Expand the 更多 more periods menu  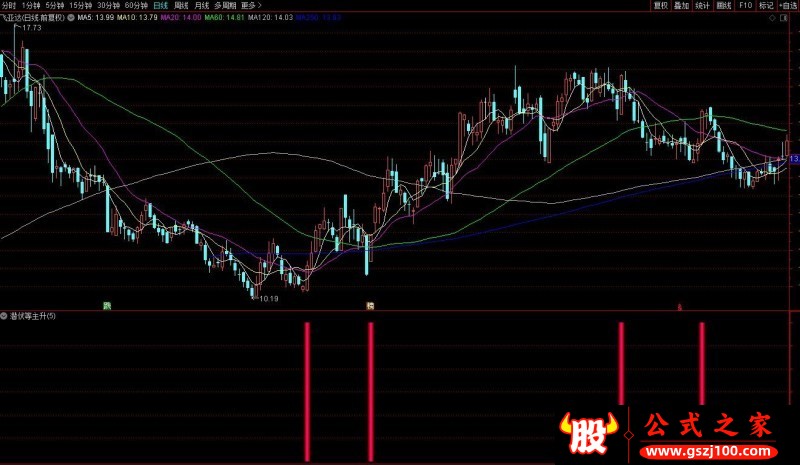tap(251, 6)
